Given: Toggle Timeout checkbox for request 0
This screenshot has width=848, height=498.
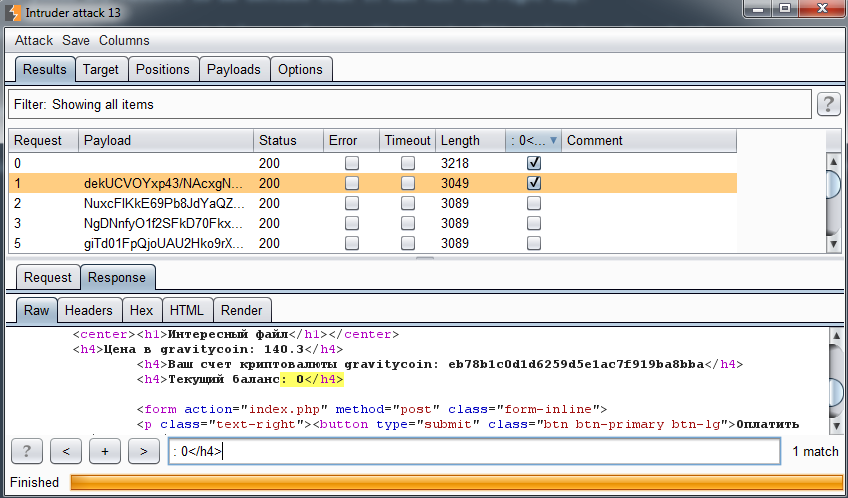Looking at the screenshot, I should point(408,163).
